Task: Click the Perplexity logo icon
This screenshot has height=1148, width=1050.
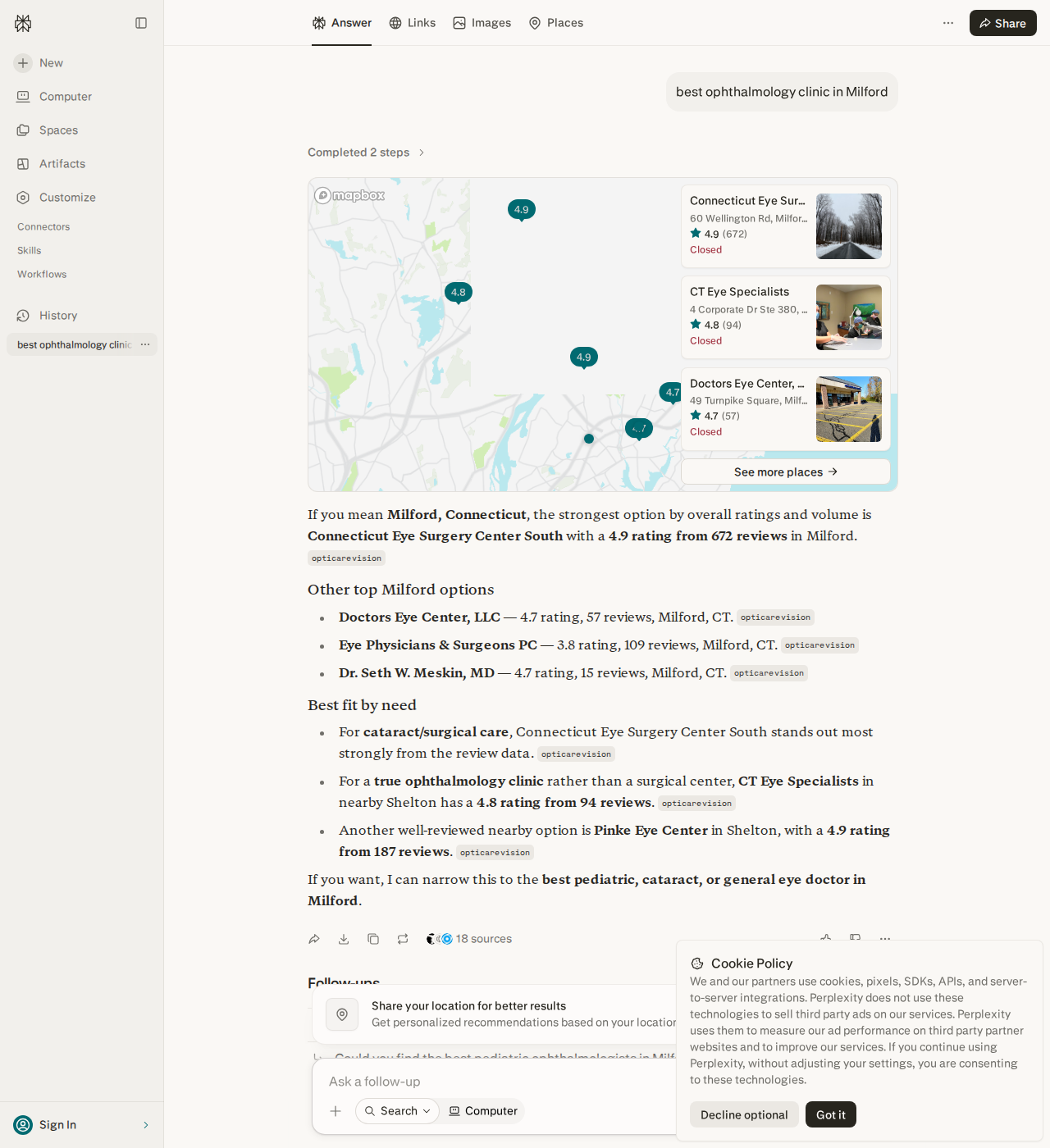Action: (23, 23)
